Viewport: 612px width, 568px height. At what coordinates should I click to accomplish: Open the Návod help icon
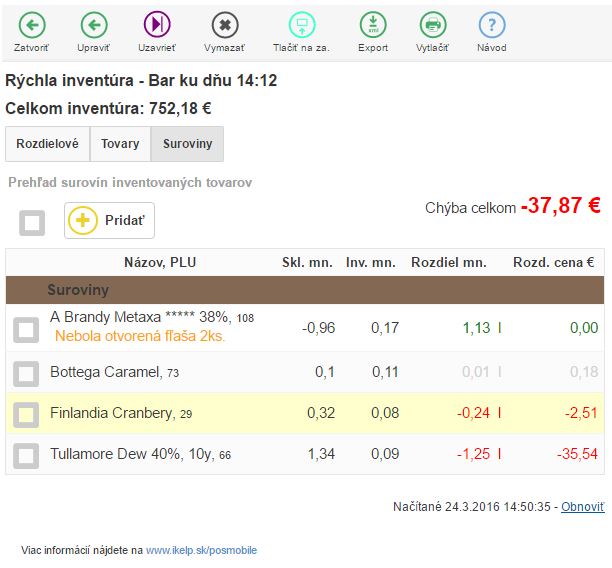491,25
